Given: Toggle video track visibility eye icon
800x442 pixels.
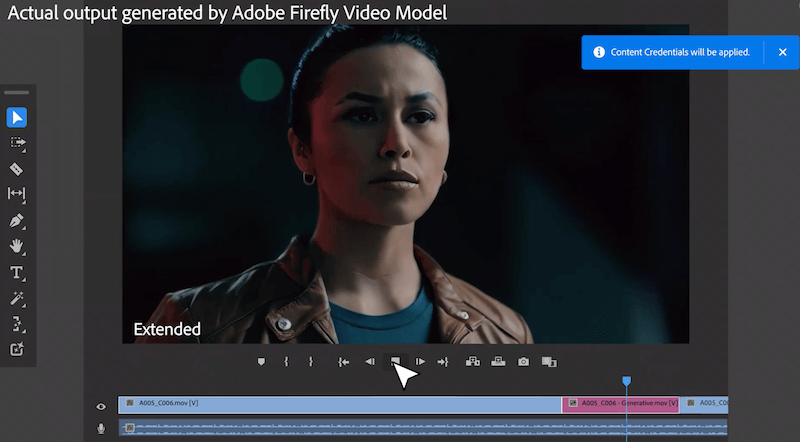Looking at the screenshot, I should point(101,407).
